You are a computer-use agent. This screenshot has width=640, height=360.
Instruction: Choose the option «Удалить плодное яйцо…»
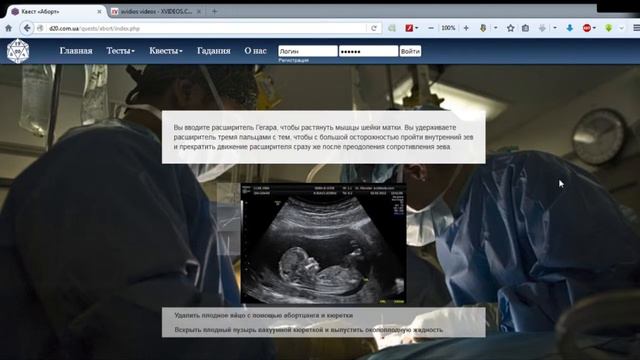pos(264,316)
